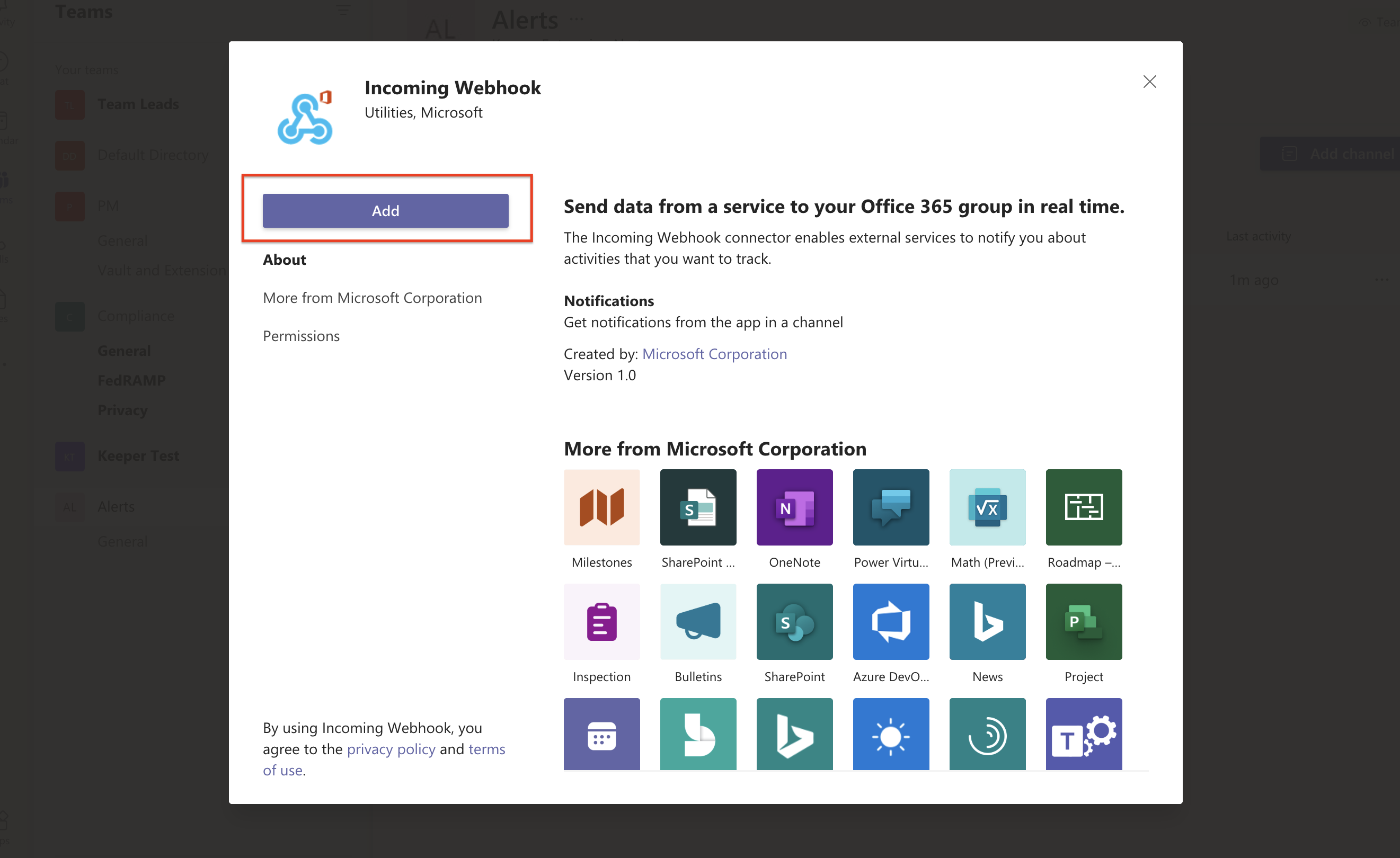Click the Version 1.0 text
The image size is (1400, 858).
click(599, 376)
